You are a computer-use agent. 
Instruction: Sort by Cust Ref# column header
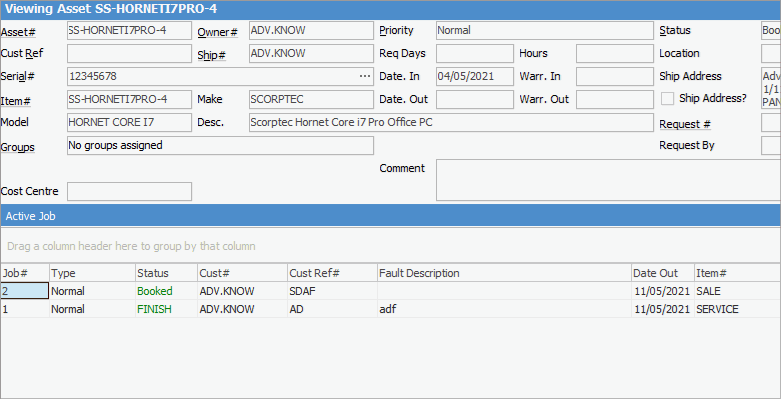click(x=332, y=273)
